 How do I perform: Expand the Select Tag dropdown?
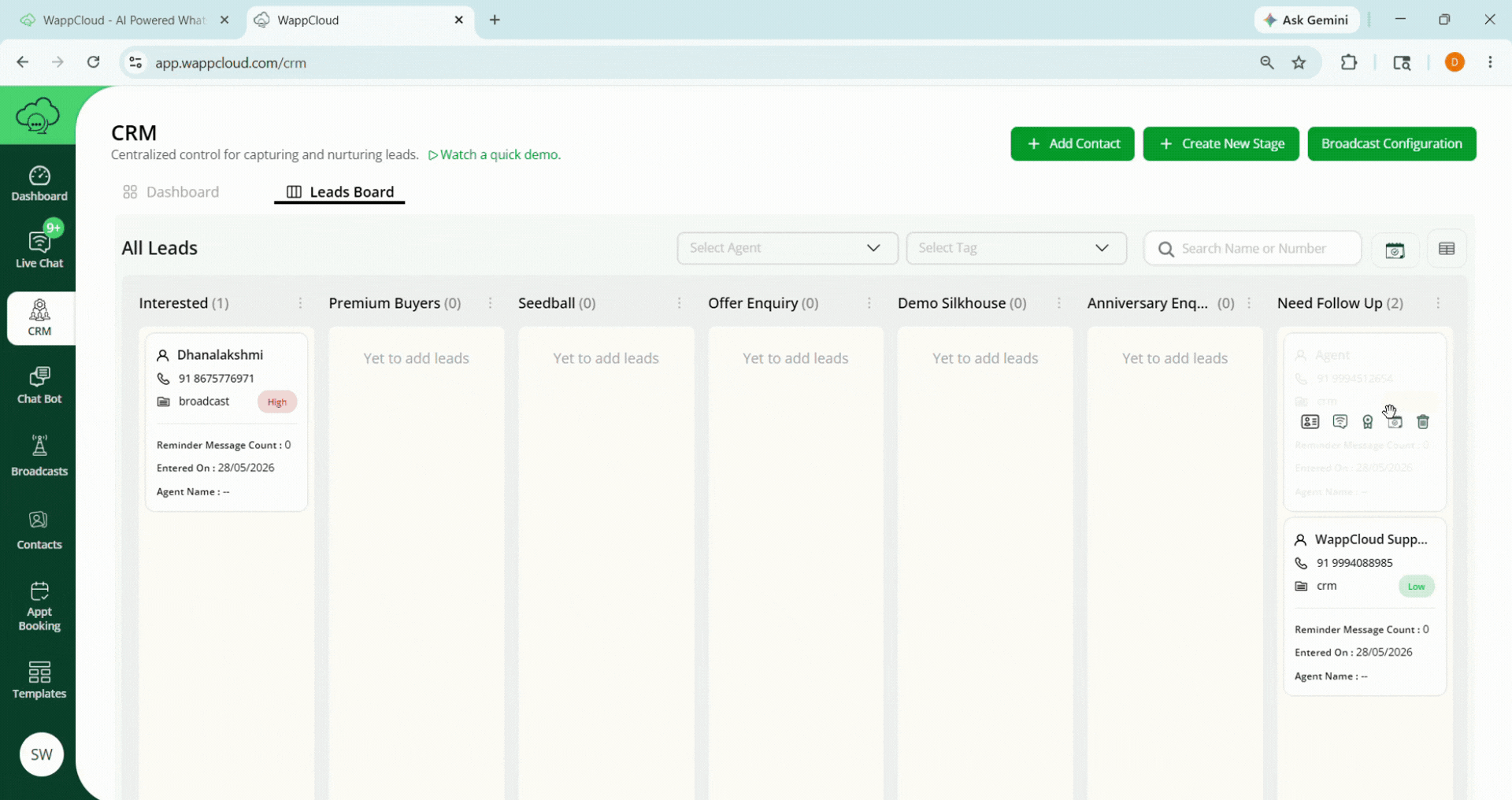(x=1016, y=248)
